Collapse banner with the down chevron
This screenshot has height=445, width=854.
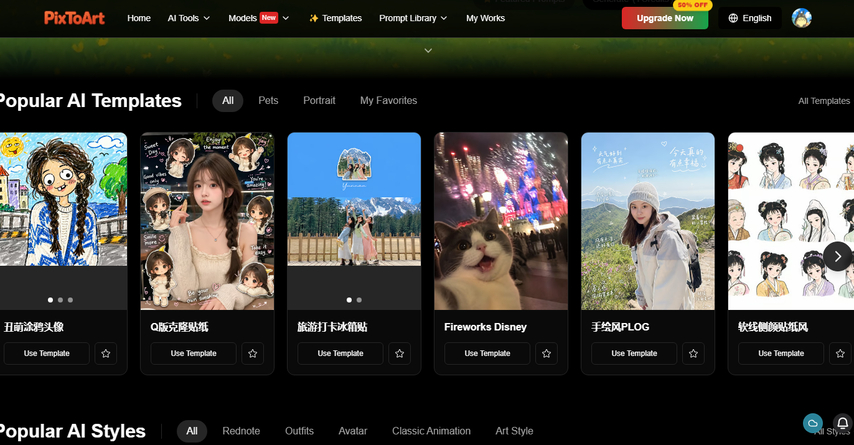pos(428,51)
